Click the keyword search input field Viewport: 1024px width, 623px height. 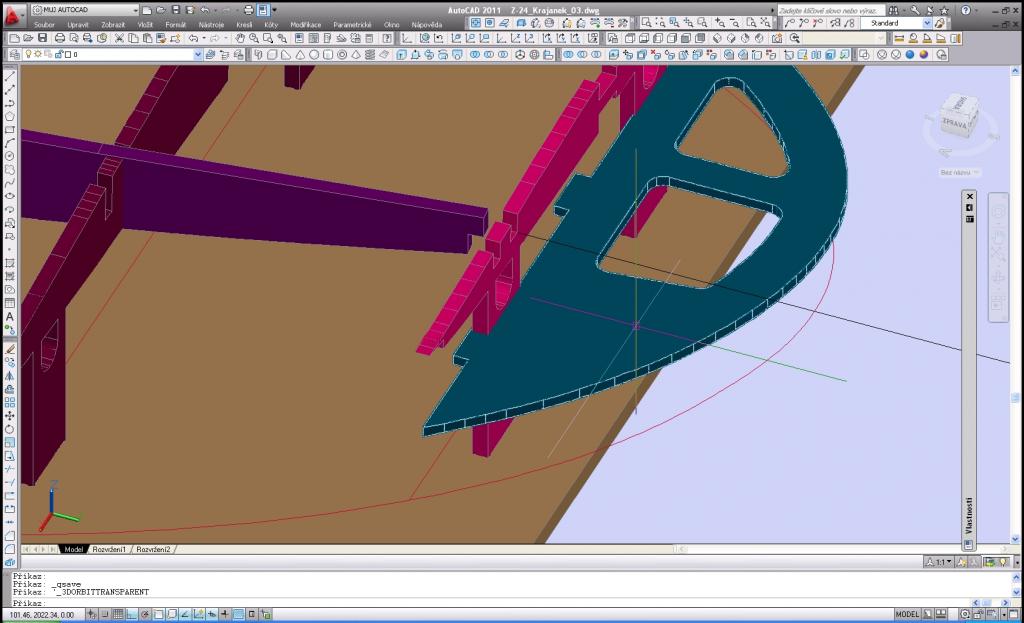click(x=828, y=10)
